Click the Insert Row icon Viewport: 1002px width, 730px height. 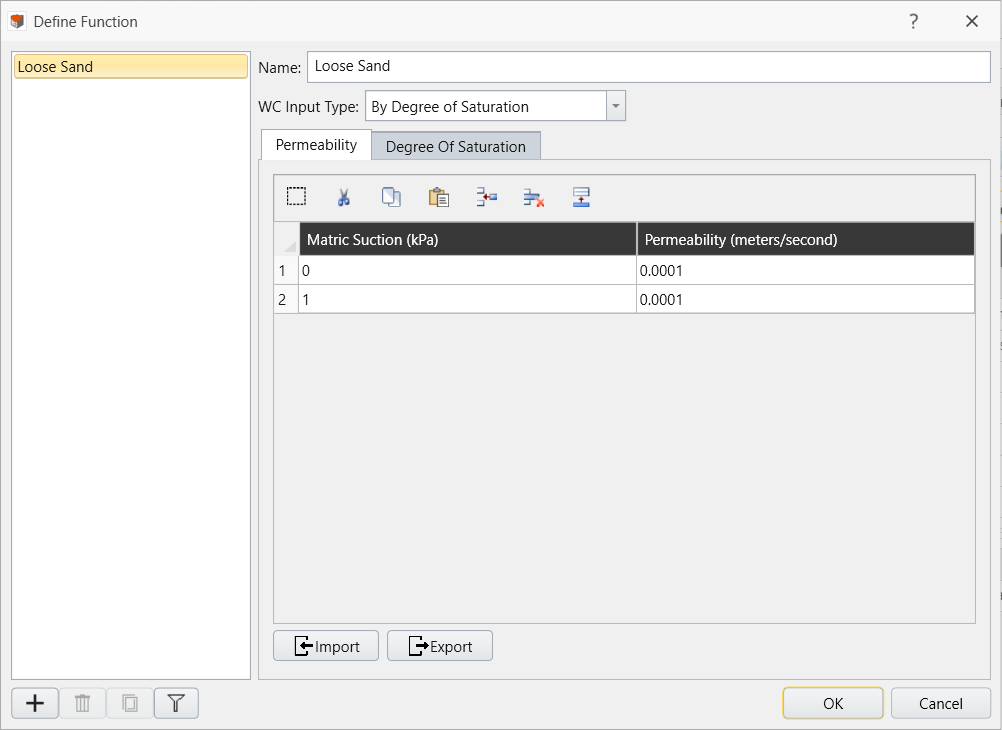click(486, 197)
